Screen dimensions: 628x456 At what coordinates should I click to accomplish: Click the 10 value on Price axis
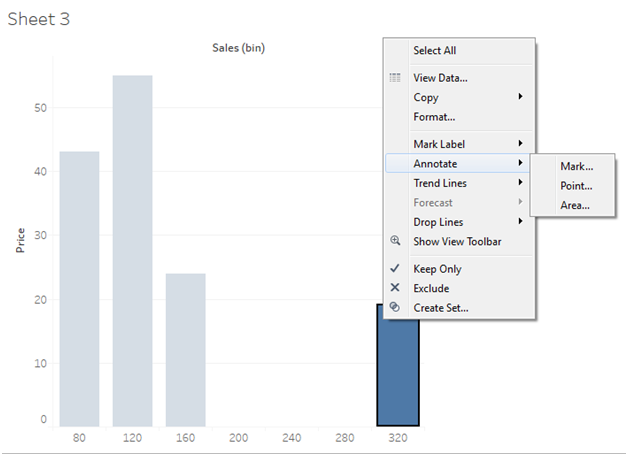point(40,364)
